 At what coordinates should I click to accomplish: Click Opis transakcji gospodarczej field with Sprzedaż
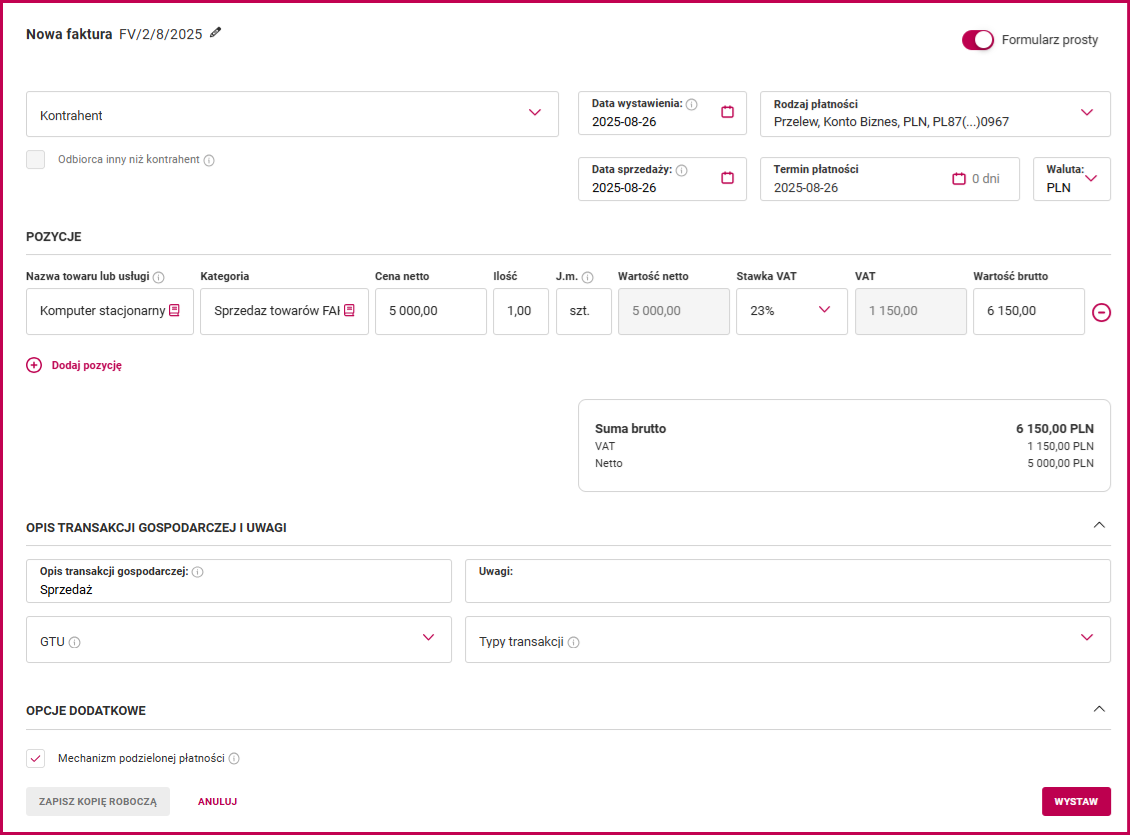239,581
